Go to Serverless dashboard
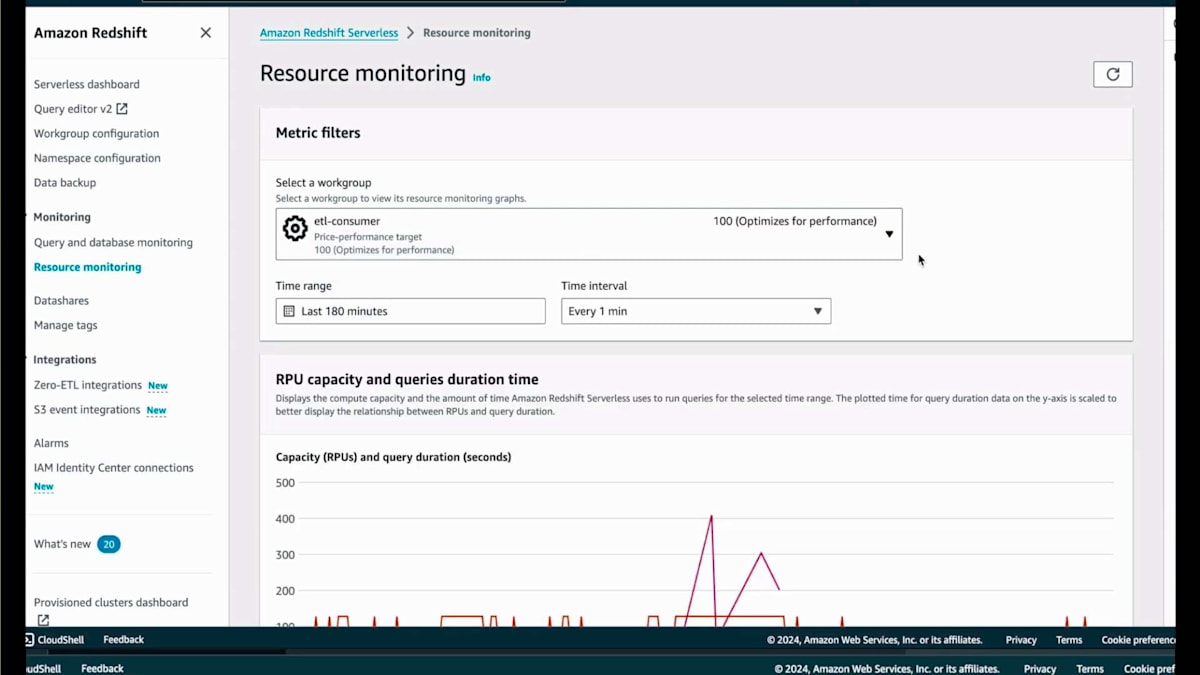 [x=87, y=84]
